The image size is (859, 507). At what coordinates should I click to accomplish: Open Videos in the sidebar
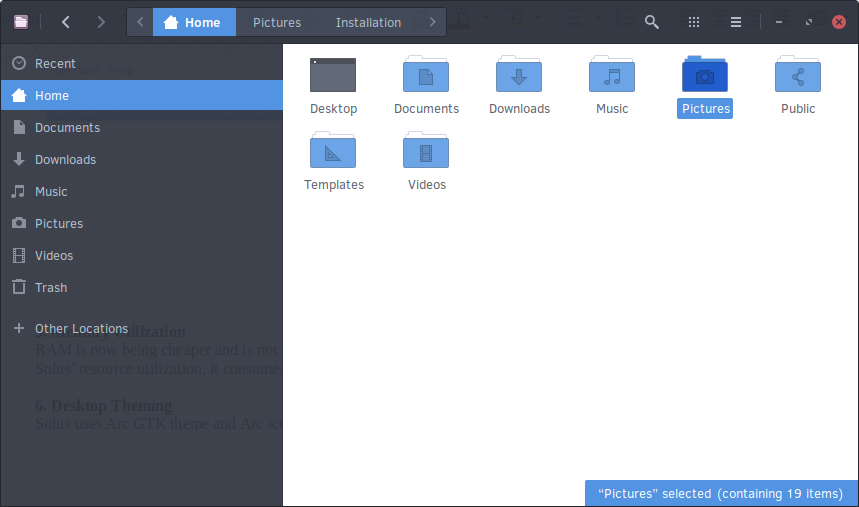coord(141,255)
